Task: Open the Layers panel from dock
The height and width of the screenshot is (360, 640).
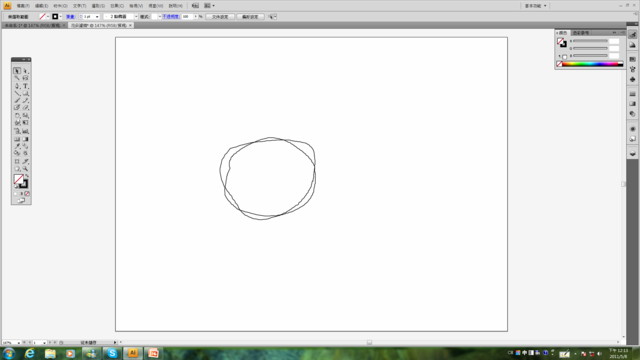Action: [632, 154]
